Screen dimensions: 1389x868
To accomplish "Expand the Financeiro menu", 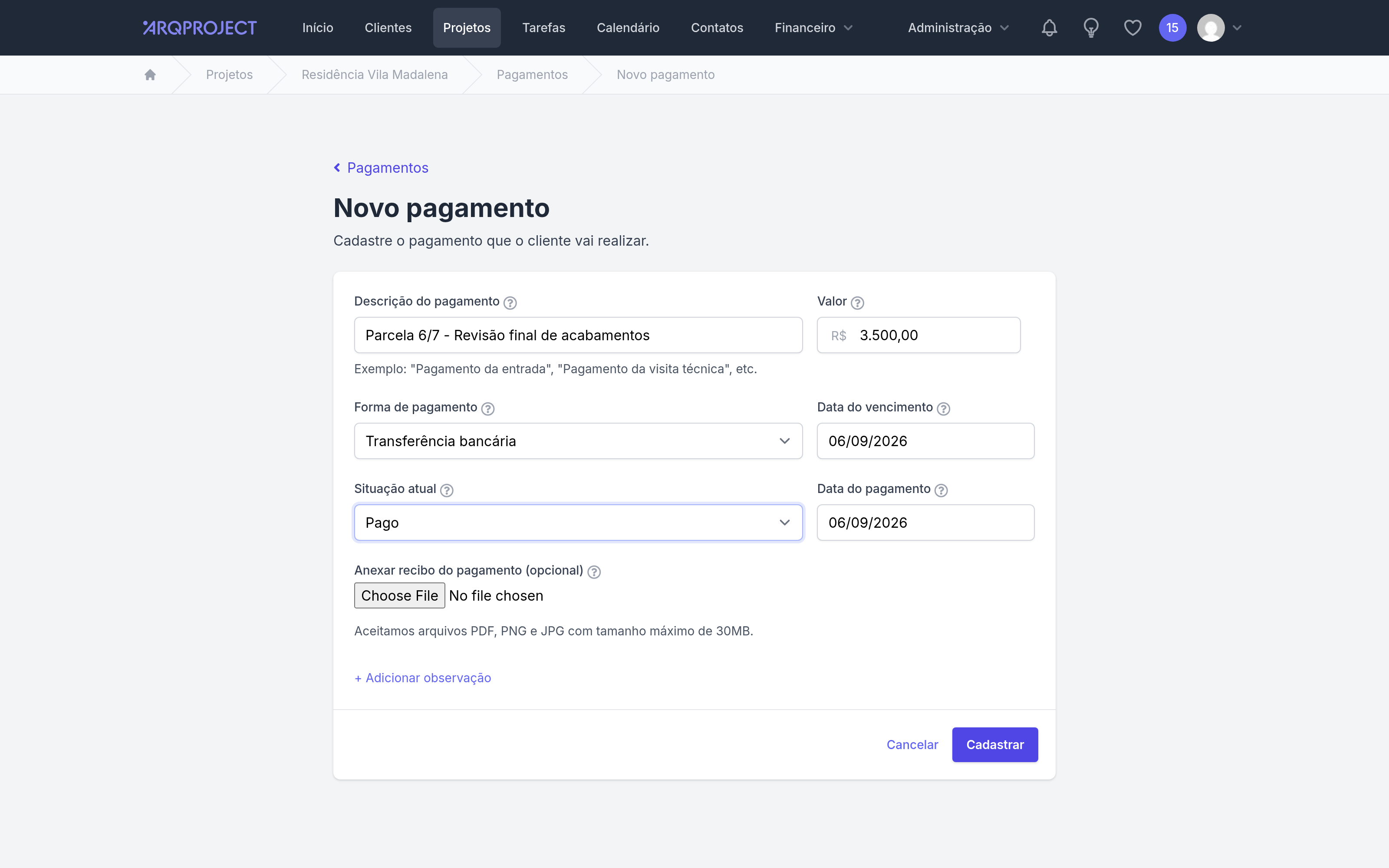I will (x=813, y=27).
